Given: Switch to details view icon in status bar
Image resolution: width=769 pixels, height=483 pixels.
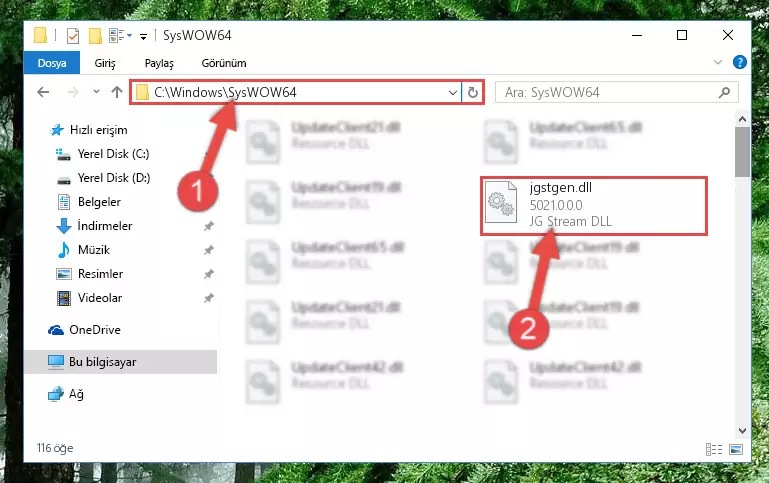Looking at the screenshot, I should (714, 449).
